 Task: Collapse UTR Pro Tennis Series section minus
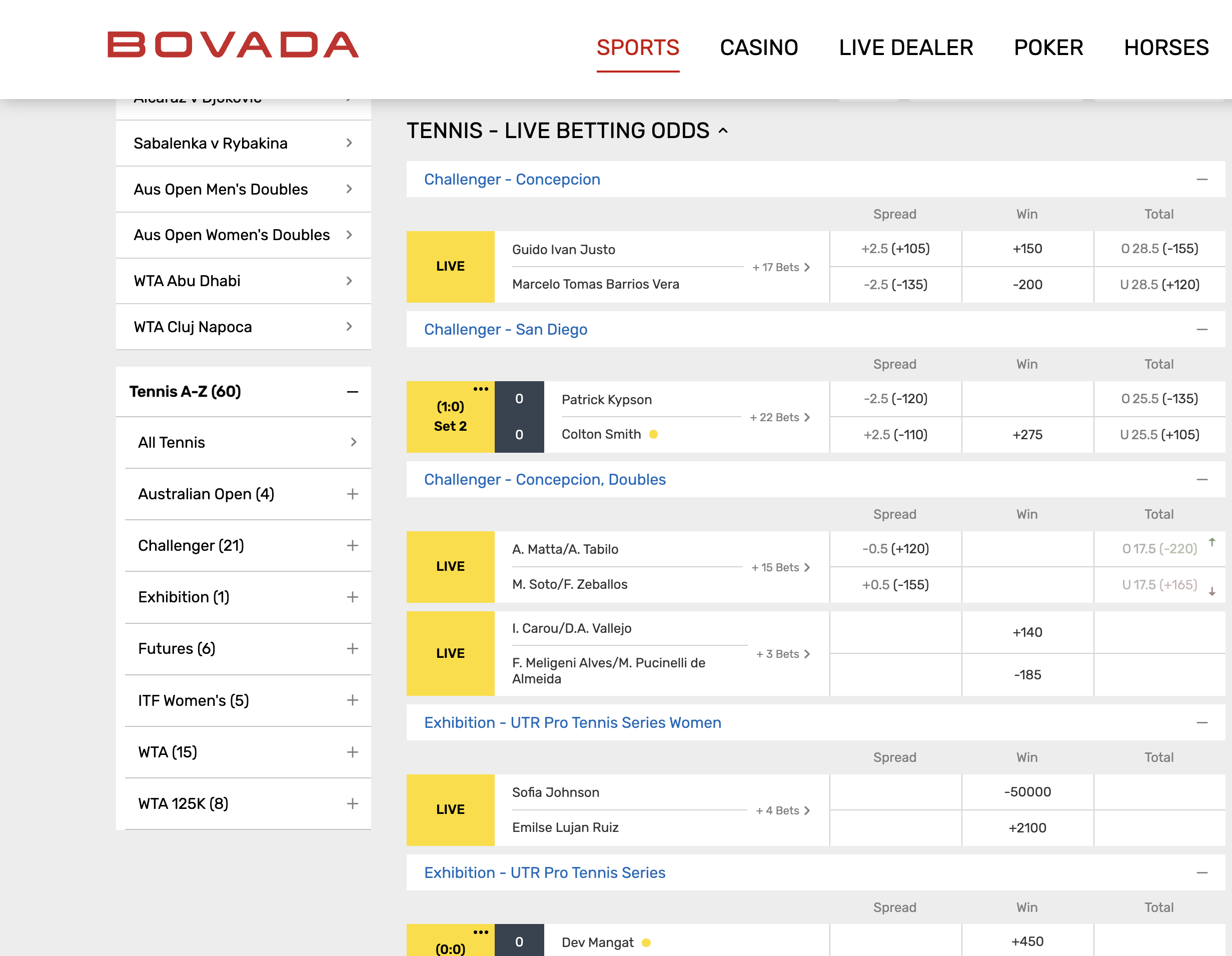click(x=1202, y=872)
